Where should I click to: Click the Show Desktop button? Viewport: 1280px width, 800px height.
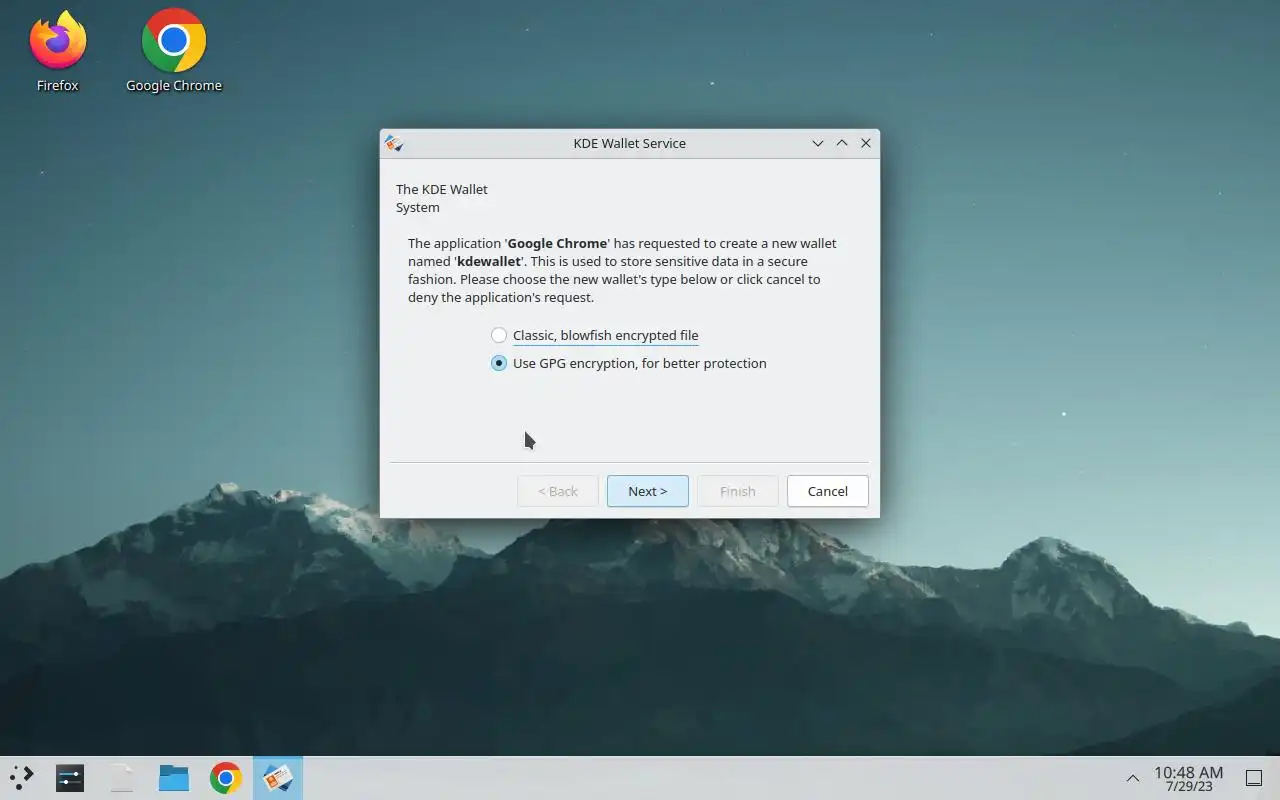click(1254, 778)
